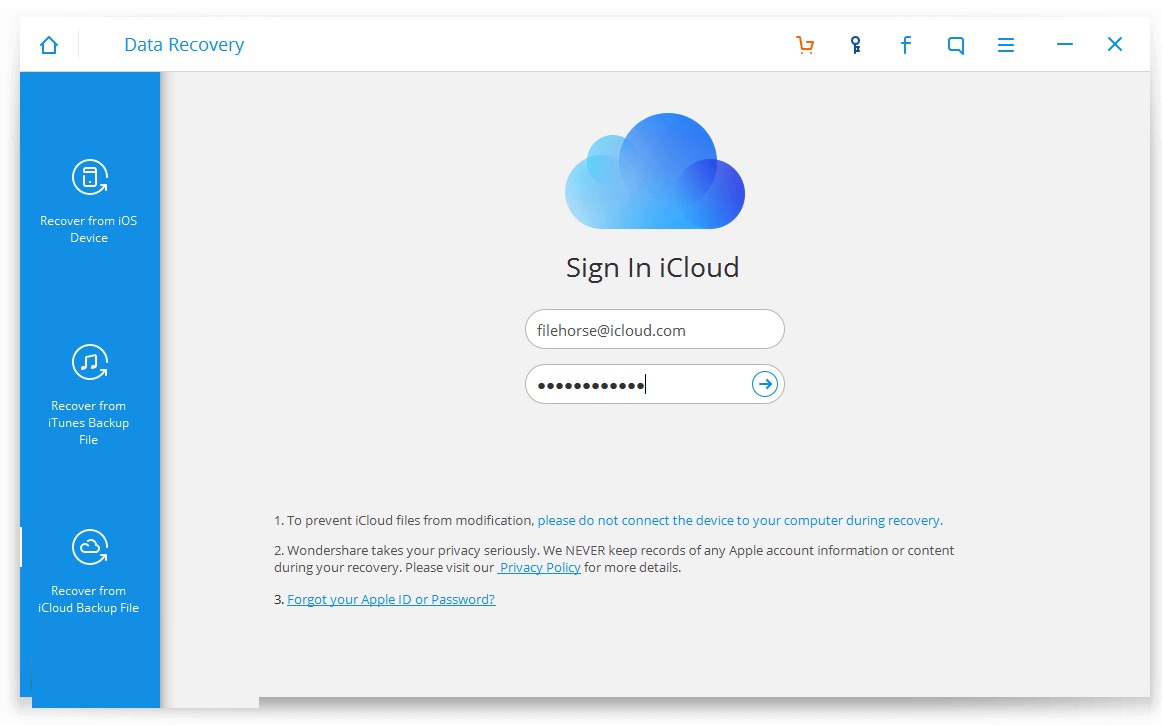Click the Sign In iCloud heading
Viewport: 1162px width, 725px height.
point(652,268)
